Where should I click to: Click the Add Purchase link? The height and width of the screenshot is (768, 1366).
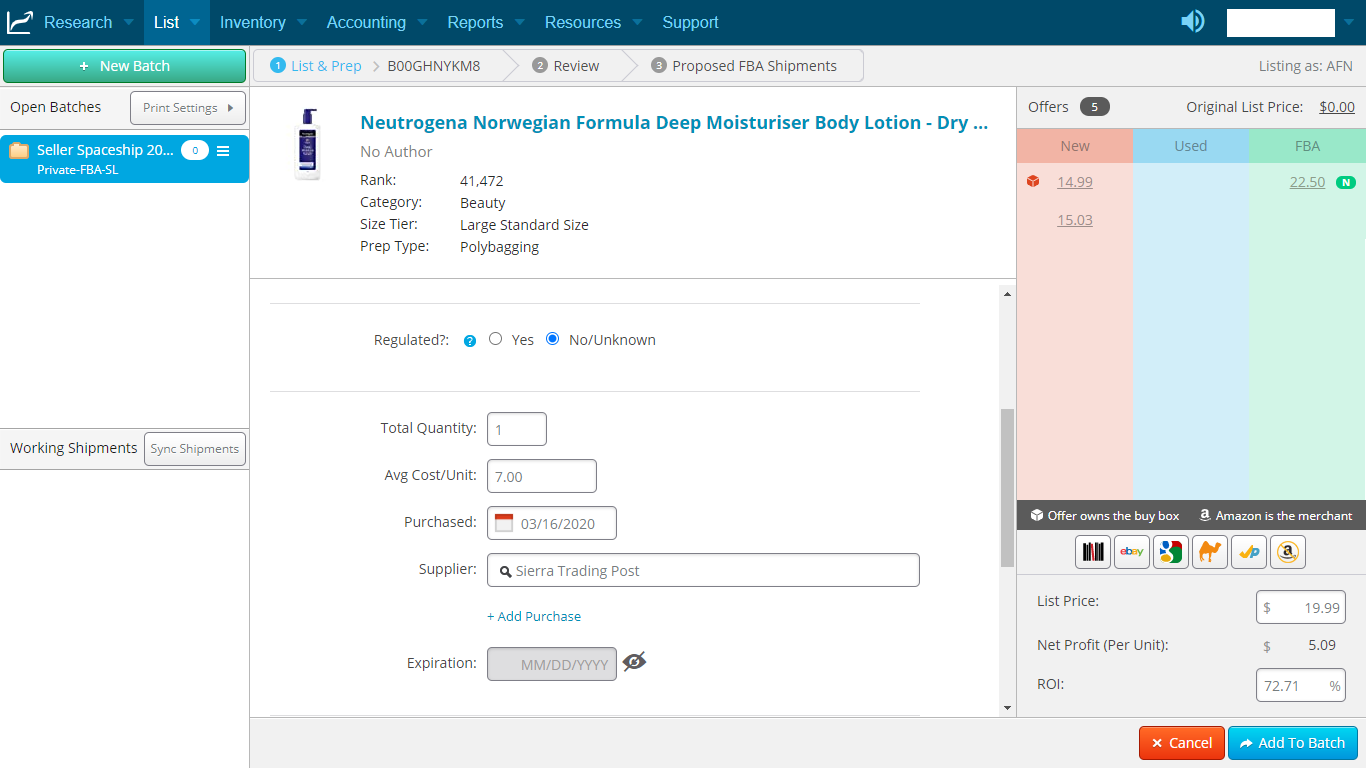point(534,616)
